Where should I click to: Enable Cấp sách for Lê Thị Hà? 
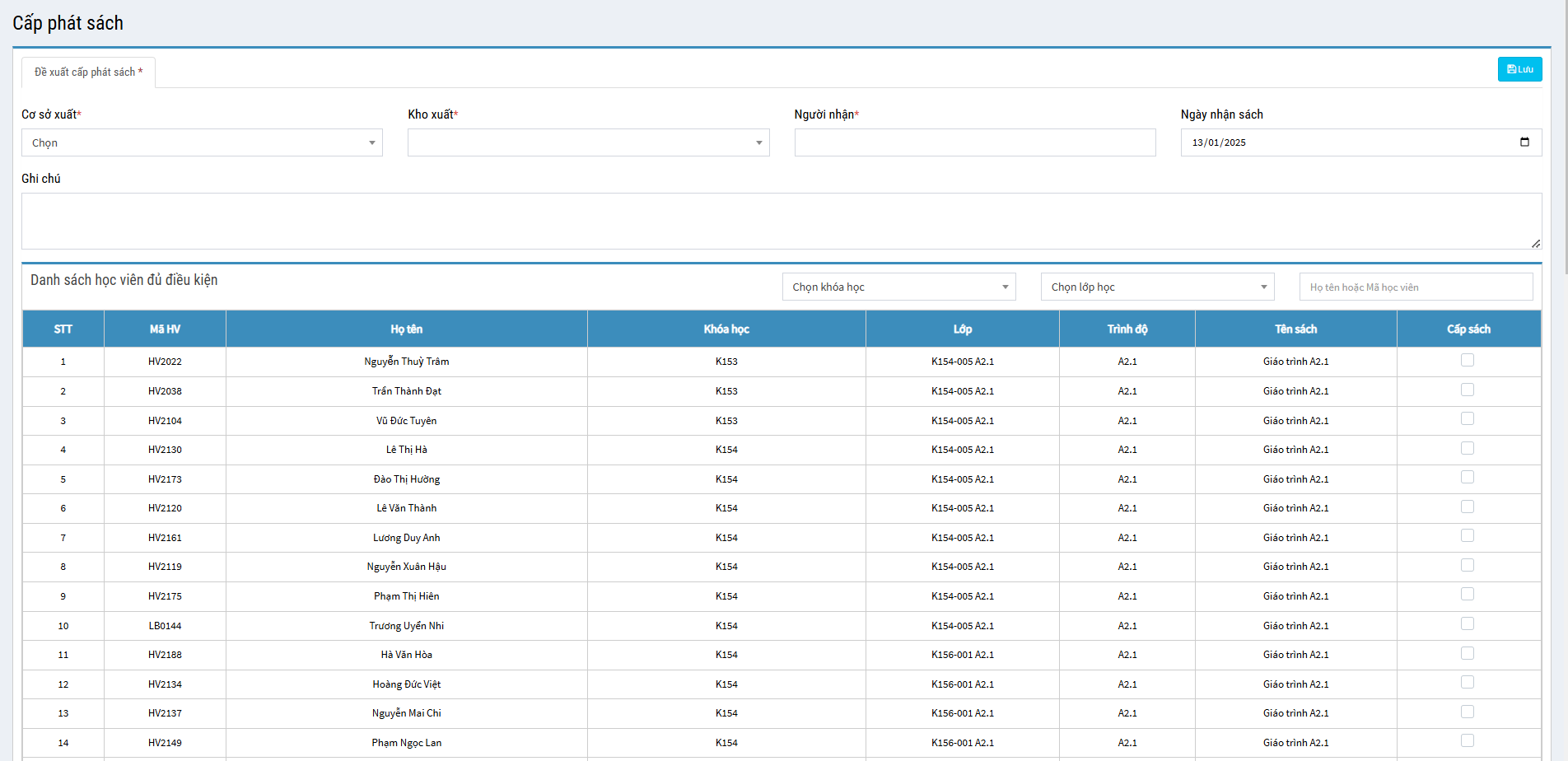point(1468,448)
